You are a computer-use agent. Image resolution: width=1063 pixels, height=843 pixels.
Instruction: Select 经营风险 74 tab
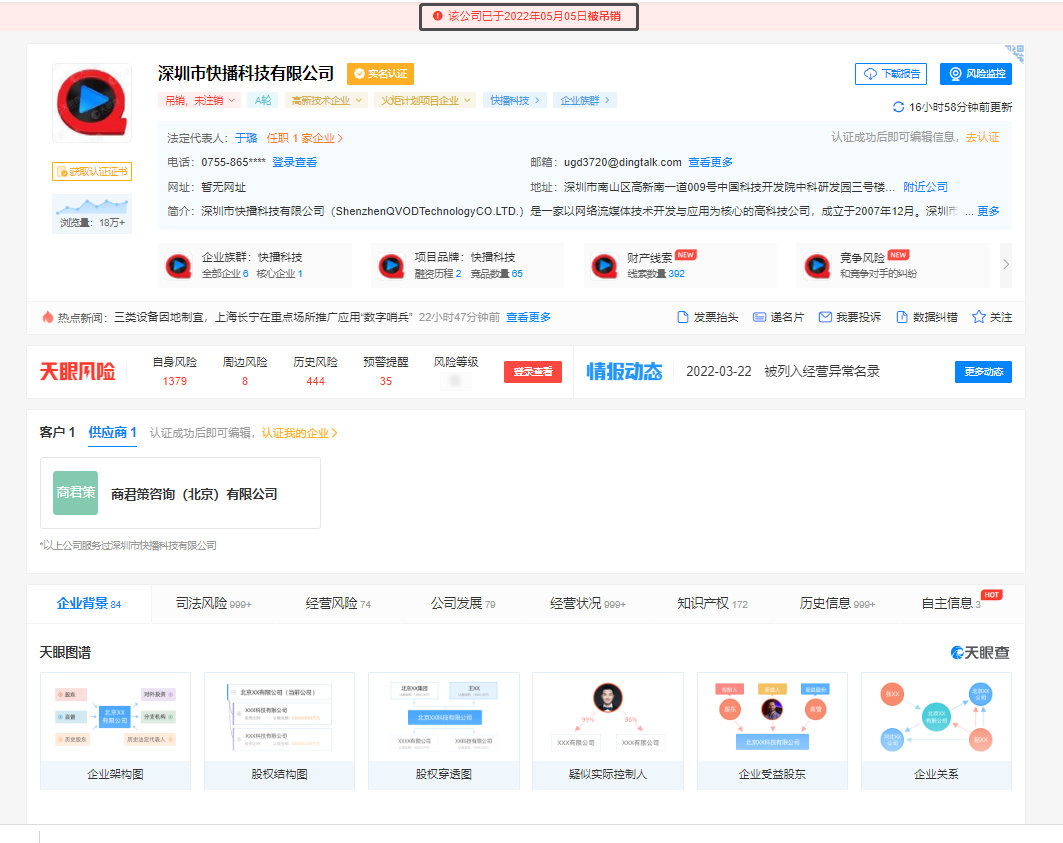[338, 604]
